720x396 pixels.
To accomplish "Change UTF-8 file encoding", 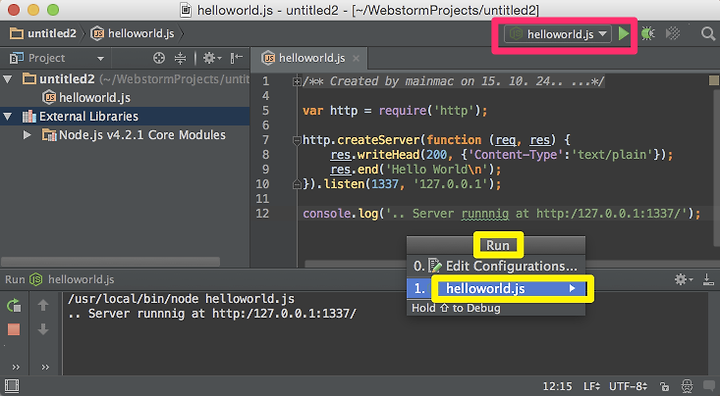I will [x=628, y=386].
